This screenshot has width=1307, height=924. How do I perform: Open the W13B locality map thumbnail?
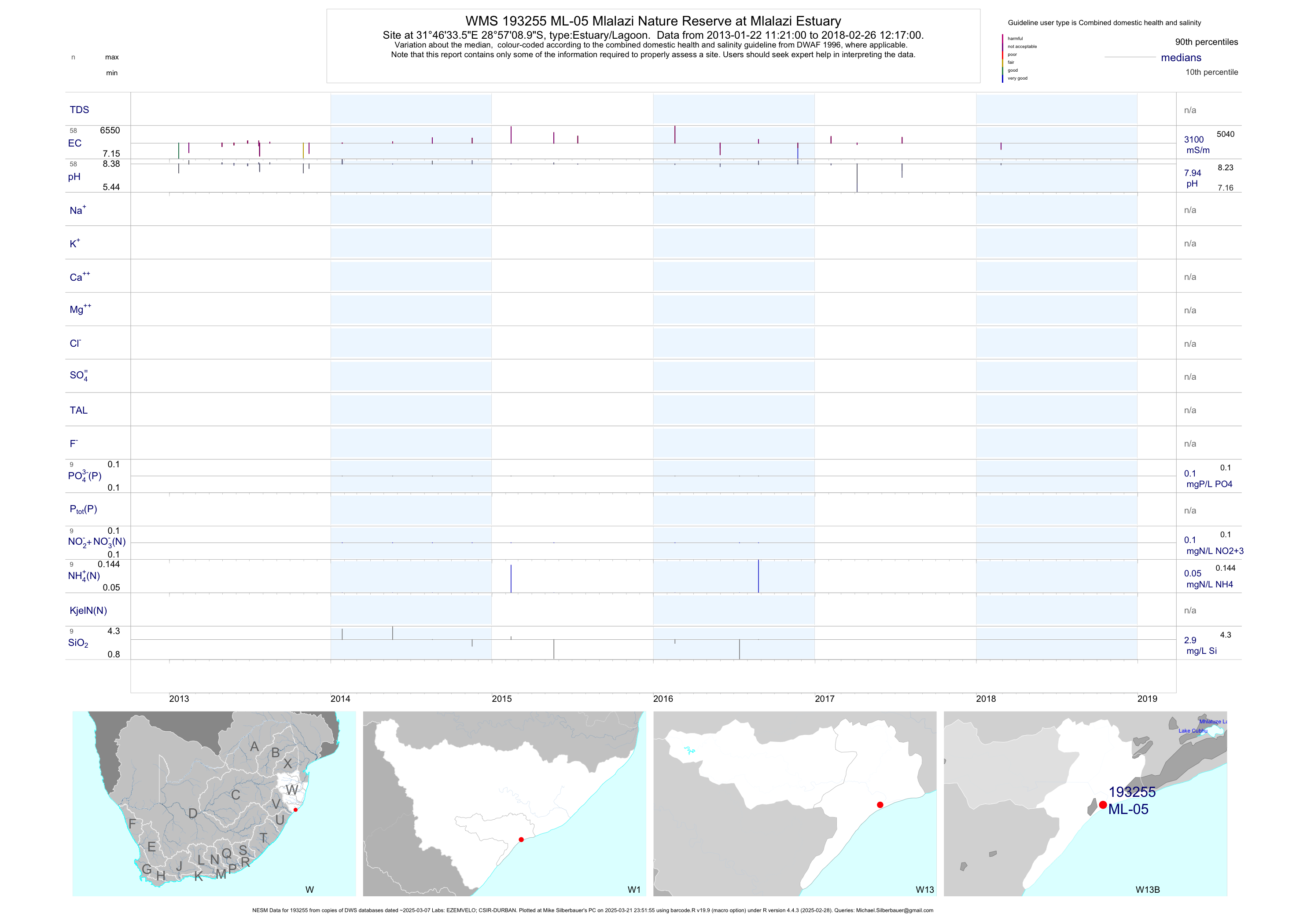tap(1085, 803)
